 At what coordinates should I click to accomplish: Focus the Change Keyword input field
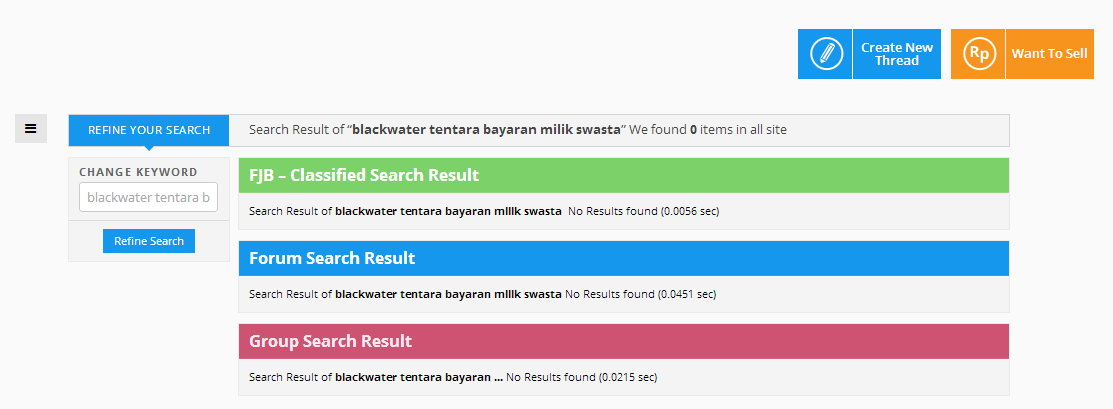tap(148, 197)
